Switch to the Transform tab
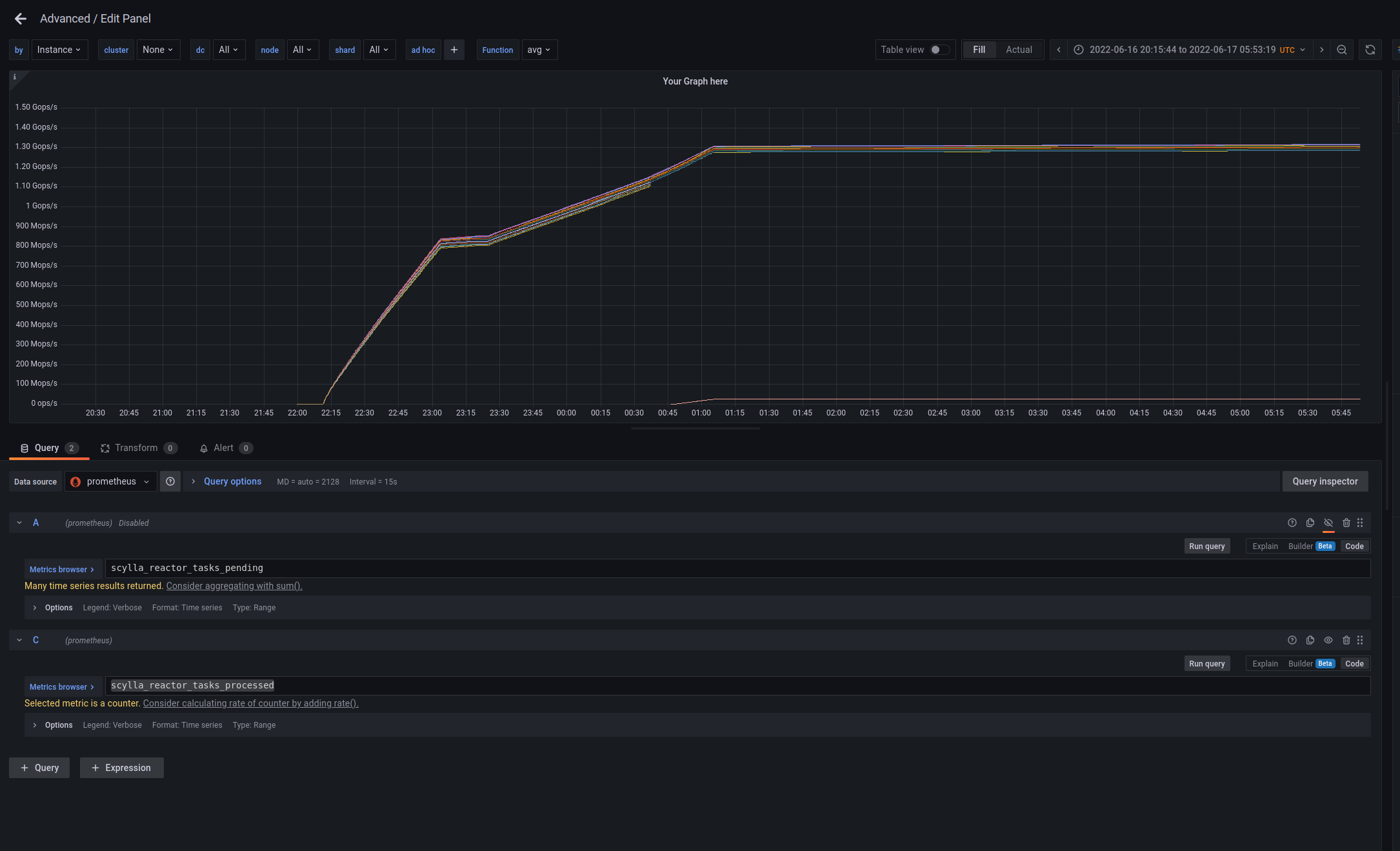Viewport: 1400px width, 851px height. click(x=137, y=448)
